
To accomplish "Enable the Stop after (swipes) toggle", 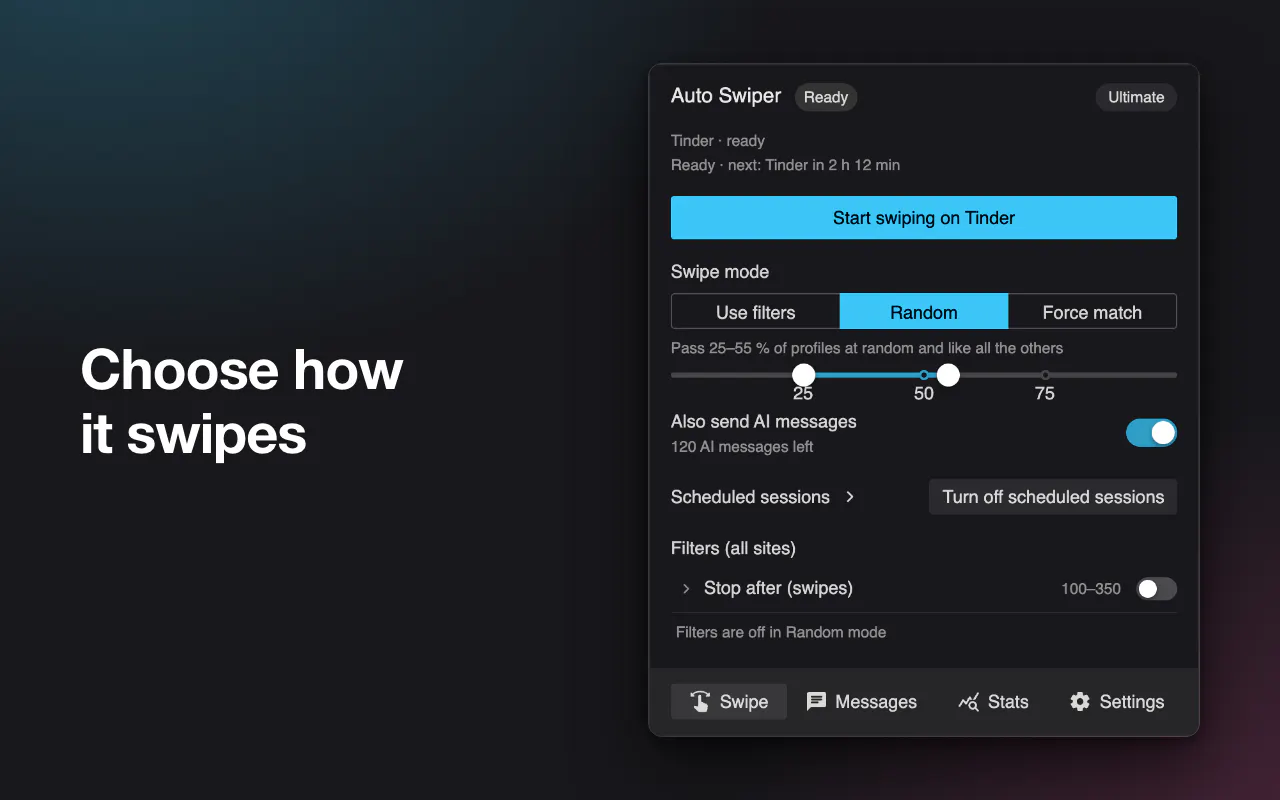I will (x=1156, y=589).
